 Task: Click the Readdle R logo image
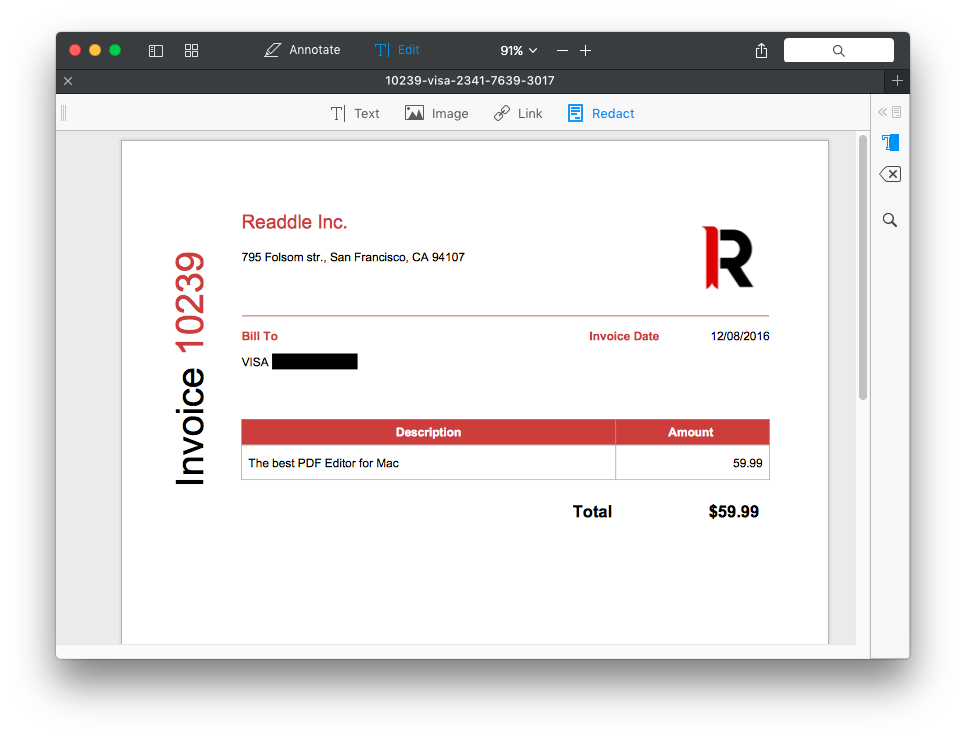(x=728, y=257)
